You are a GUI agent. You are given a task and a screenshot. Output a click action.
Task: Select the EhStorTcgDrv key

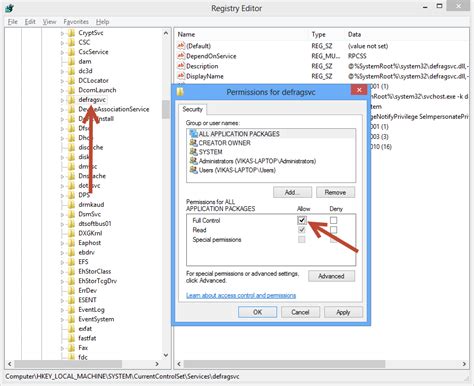[x=97, y=281]
